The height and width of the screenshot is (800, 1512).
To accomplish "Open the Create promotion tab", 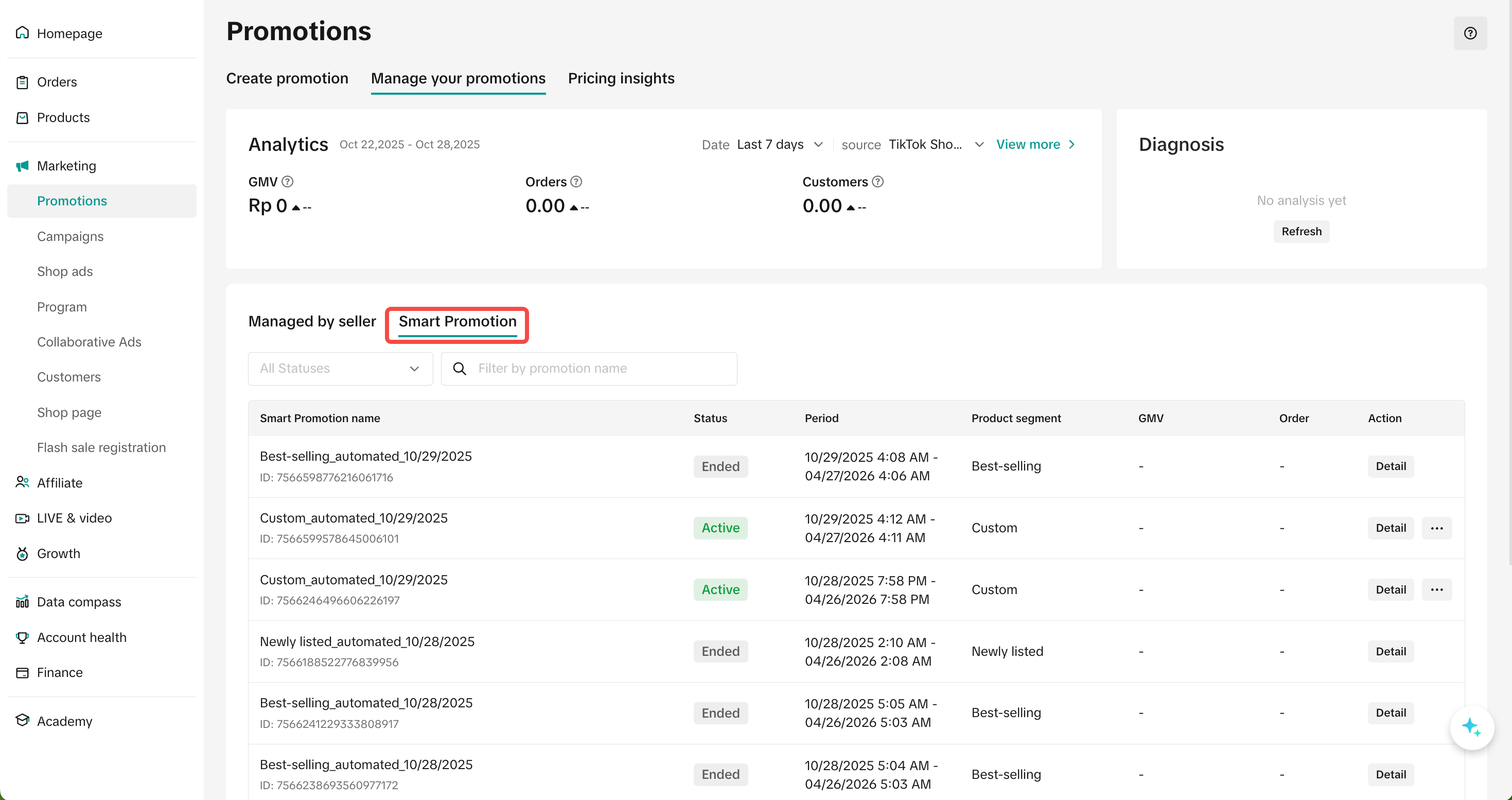I will pyautogui.click(x=287, y=78).
